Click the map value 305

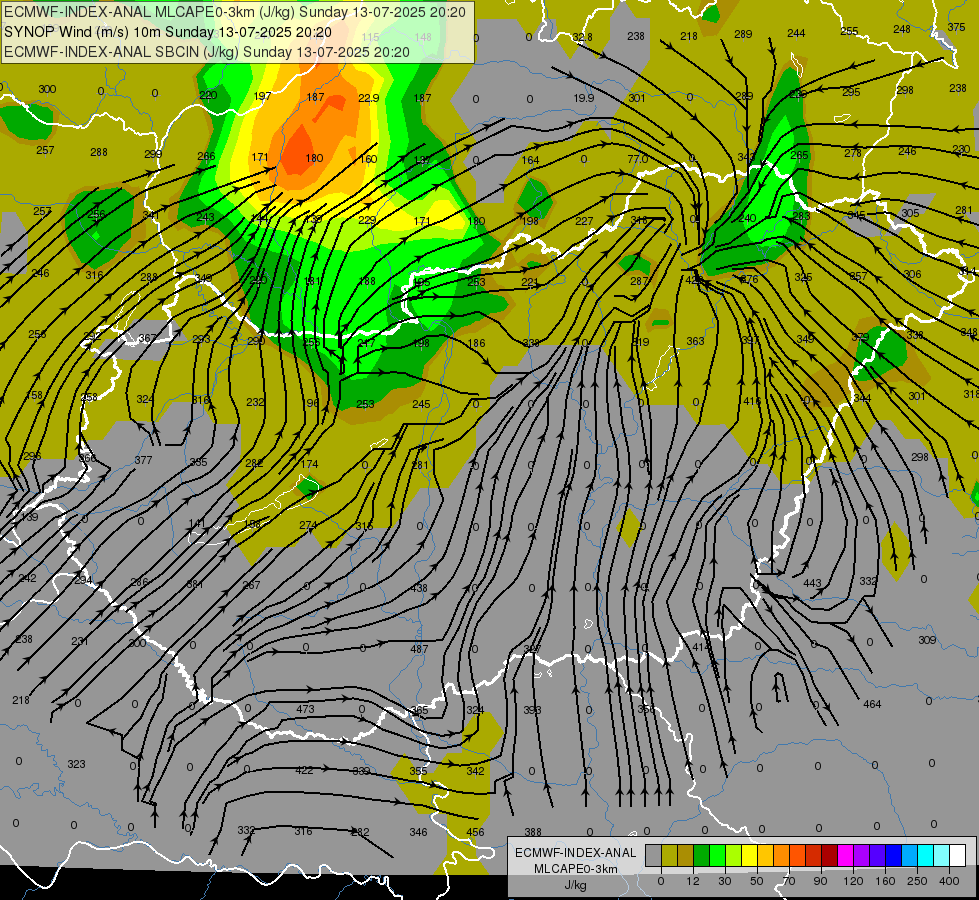[910, 213]
